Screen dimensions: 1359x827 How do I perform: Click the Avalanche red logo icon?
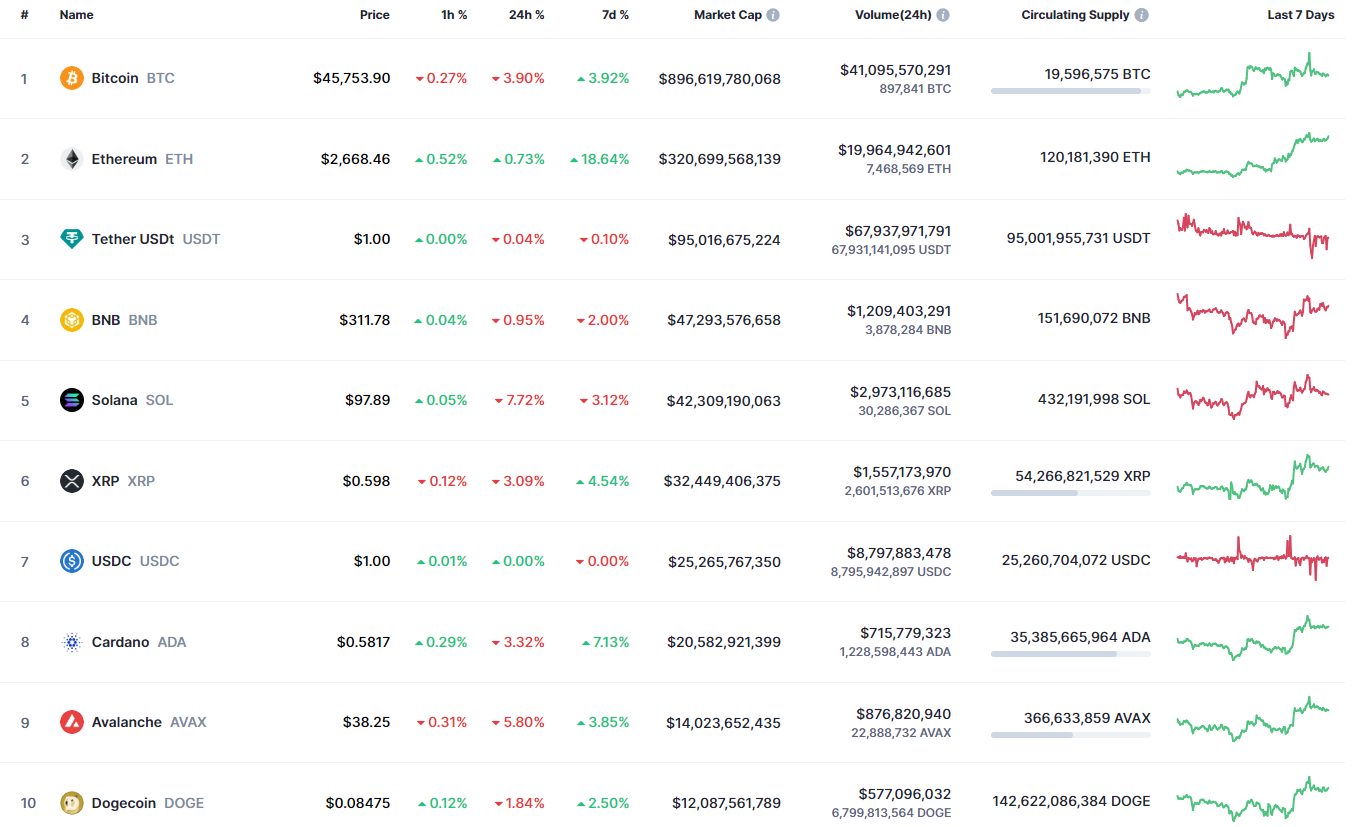72,722
